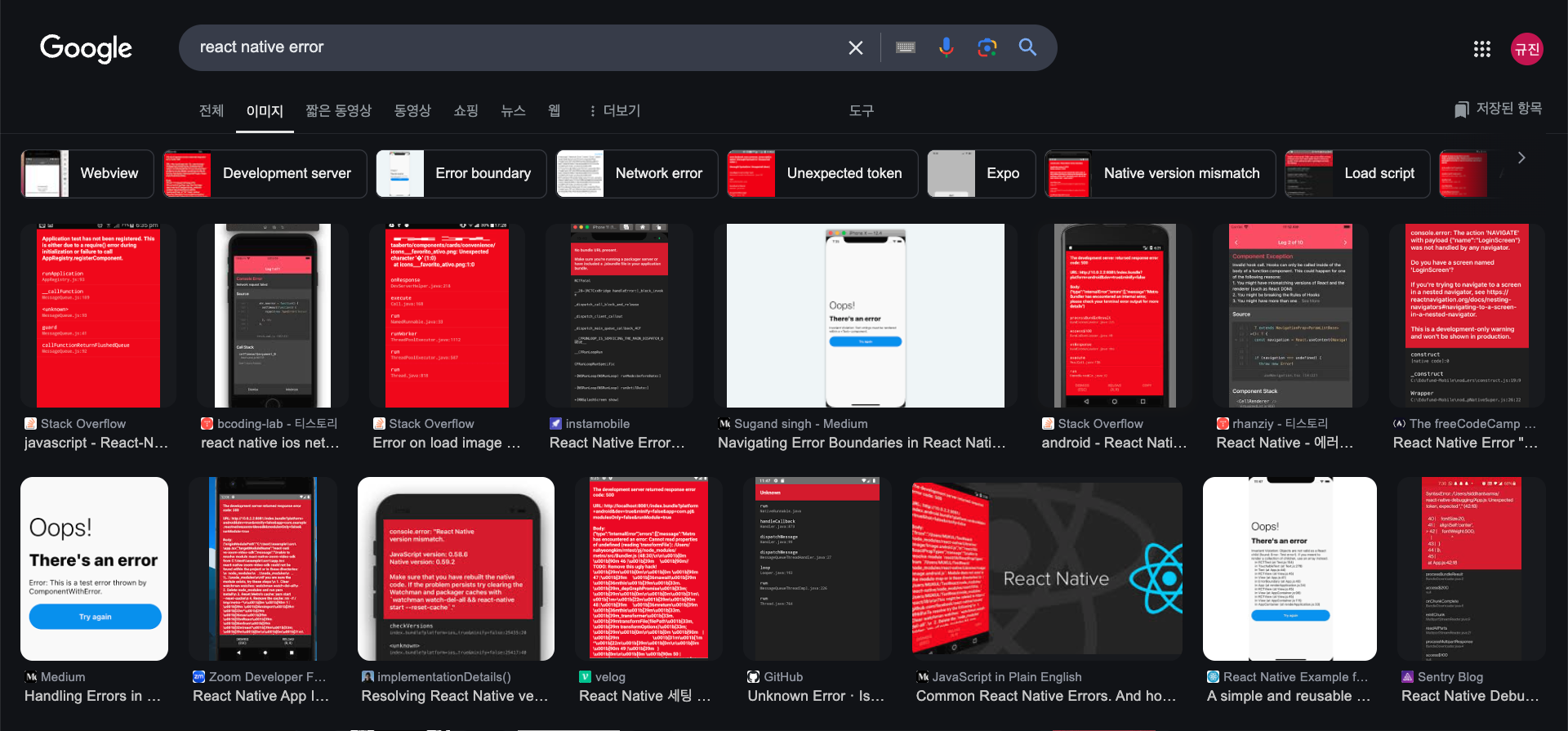The width and height of the screenshot is (1568, 731).
Task: Open "React Native Debu..." Sentry link
Action: tap(1470, 696)
